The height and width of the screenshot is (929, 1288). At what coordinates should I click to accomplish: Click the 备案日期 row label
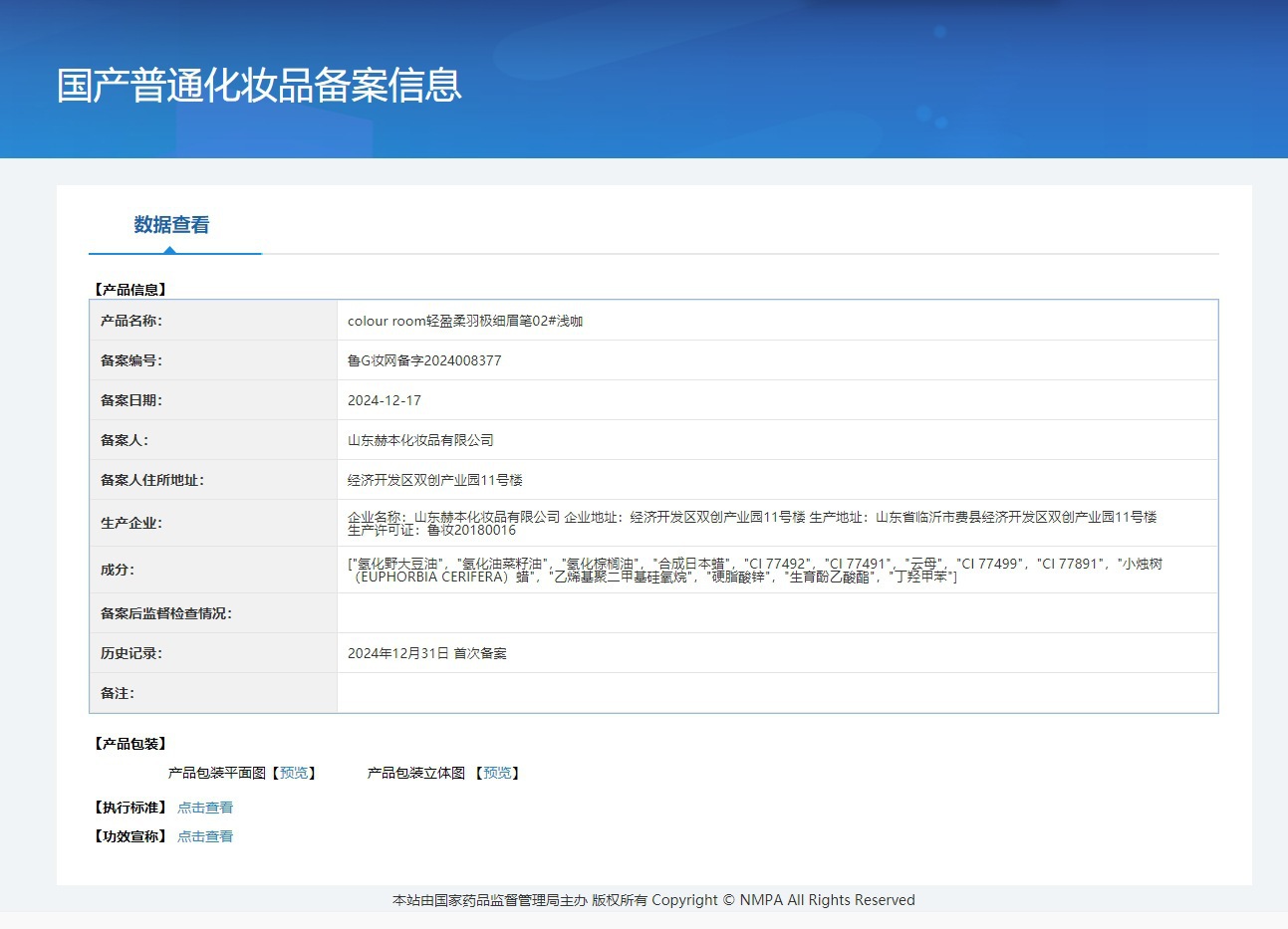click(131, 400)
